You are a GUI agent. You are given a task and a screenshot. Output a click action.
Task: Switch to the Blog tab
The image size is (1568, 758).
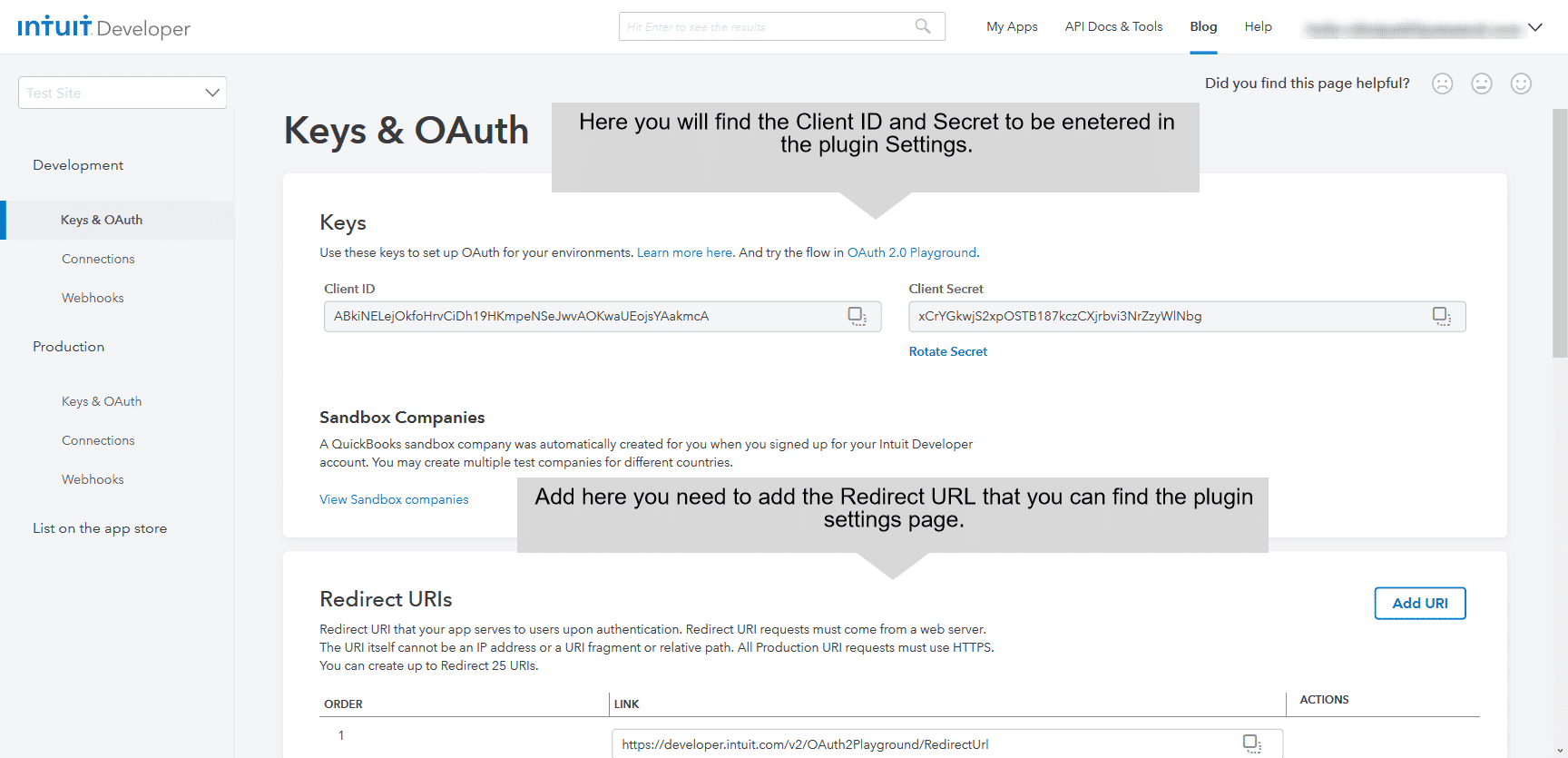(x=1203, y=26)
